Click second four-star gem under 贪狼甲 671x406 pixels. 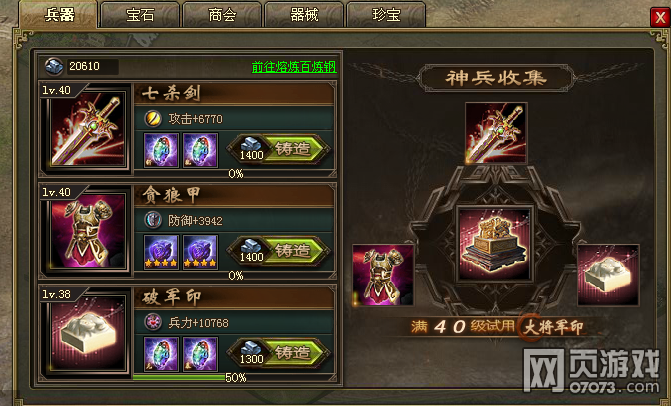tap(200, 252)
